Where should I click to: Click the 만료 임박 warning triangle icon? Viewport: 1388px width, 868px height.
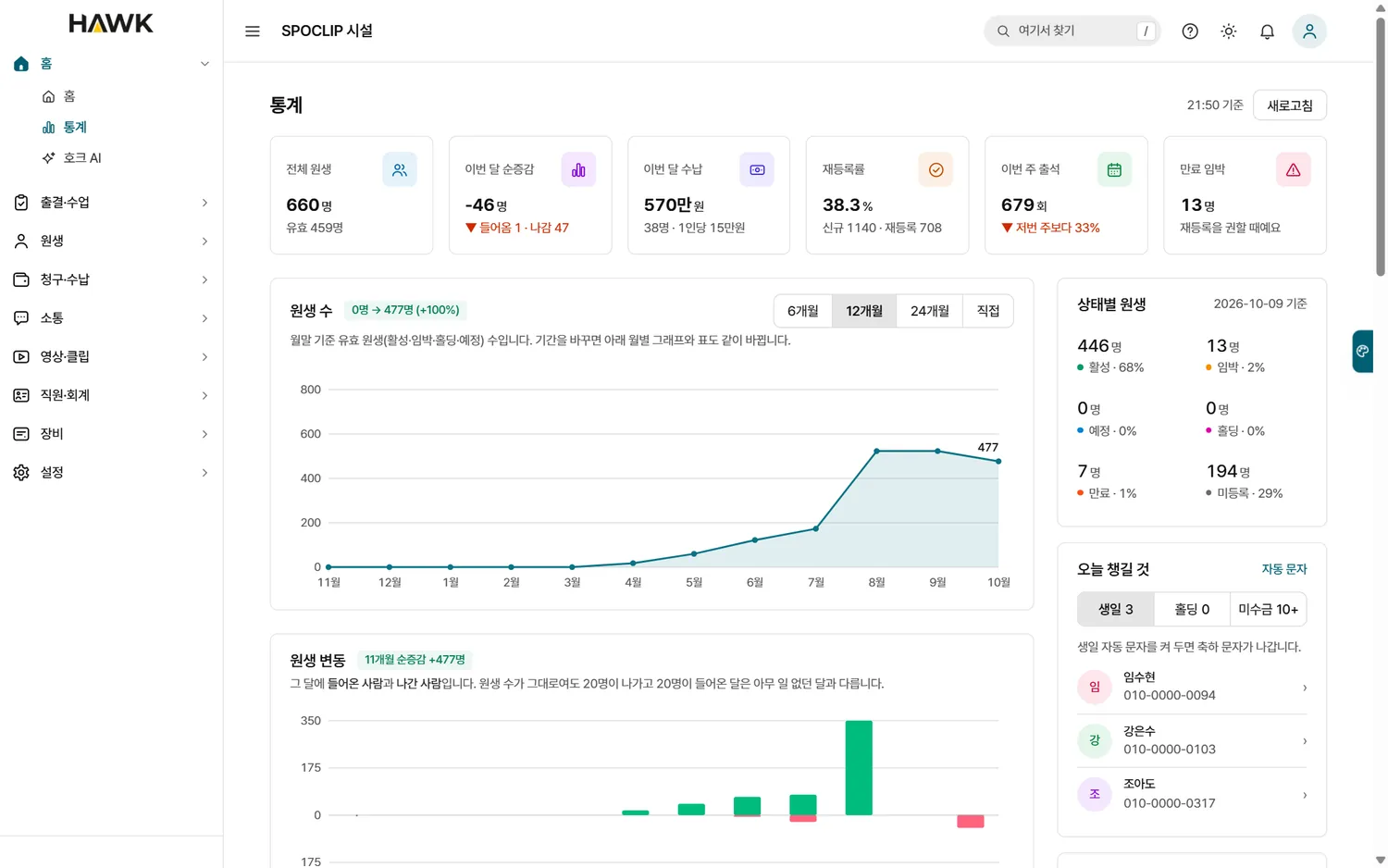click(1294, 170)
